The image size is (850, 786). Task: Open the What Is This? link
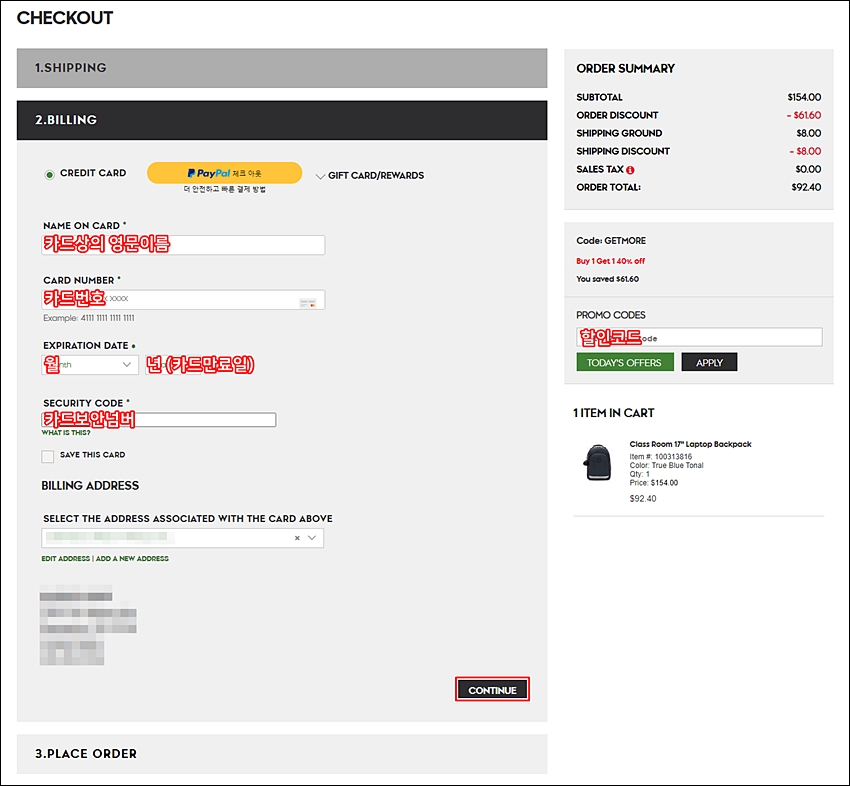click(66, 433)
